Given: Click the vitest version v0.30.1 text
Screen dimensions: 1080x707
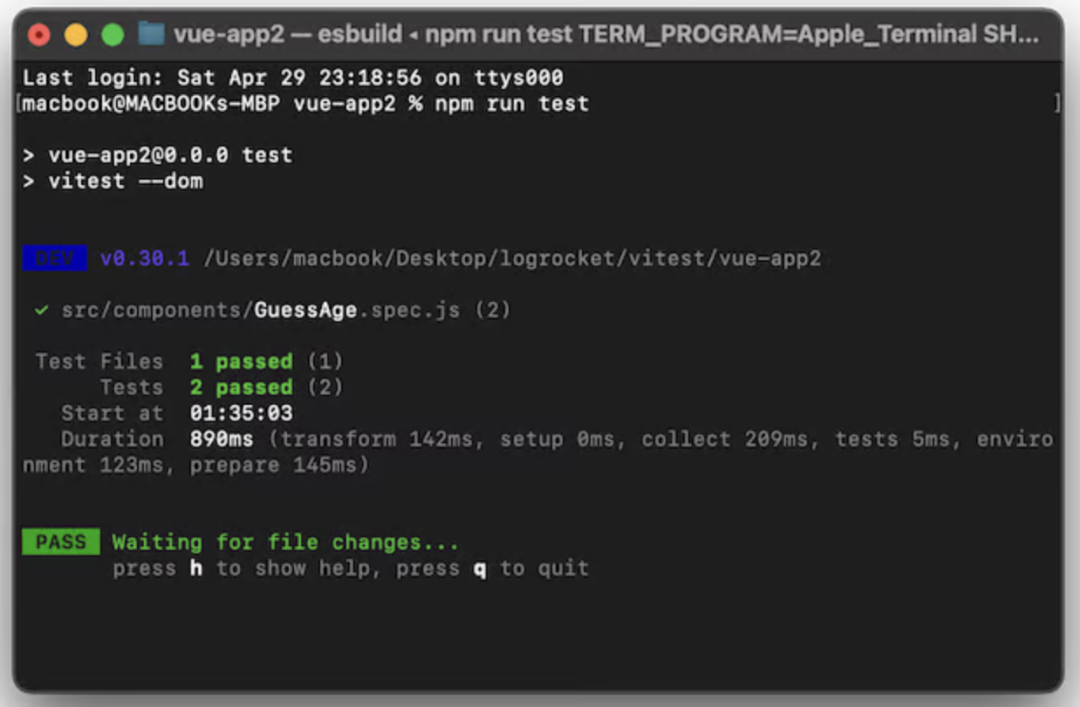Looking at the screenshot, I should pyautogui.click(x=145, y=258).
